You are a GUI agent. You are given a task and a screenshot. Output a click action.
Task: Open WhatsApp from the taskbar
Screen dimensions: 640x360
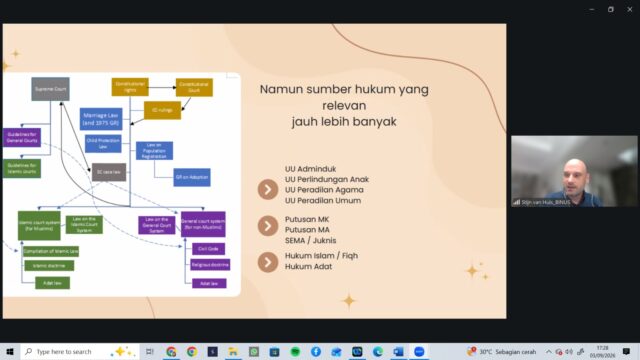254,351
